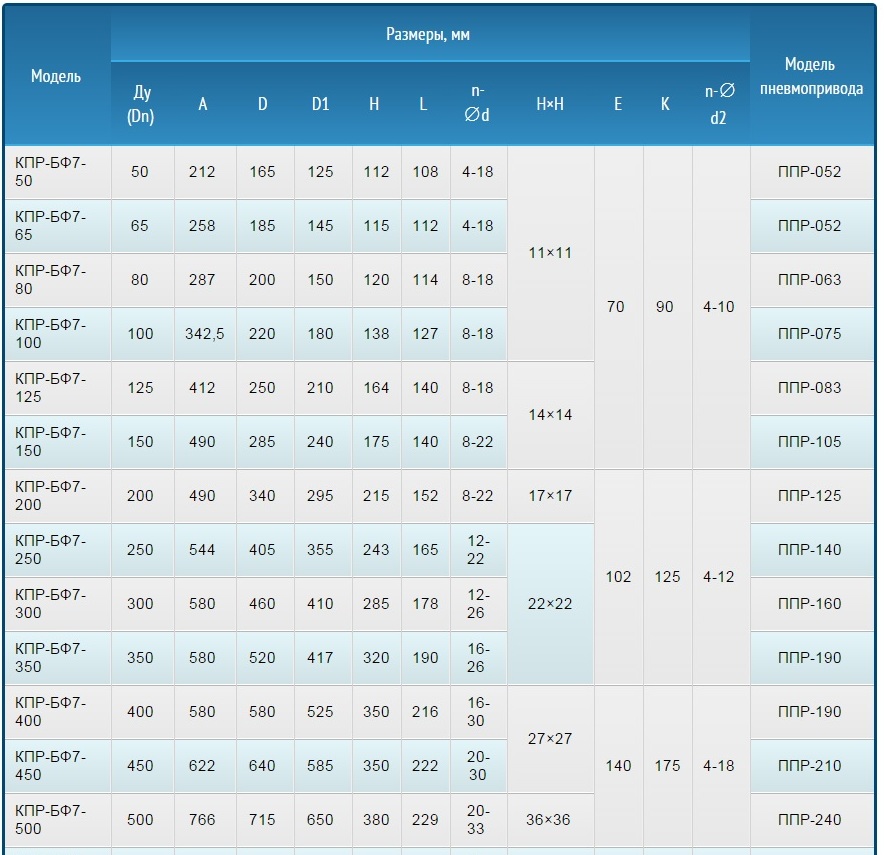
Task: Click the 17×17 cell
Action: point(550,496)
